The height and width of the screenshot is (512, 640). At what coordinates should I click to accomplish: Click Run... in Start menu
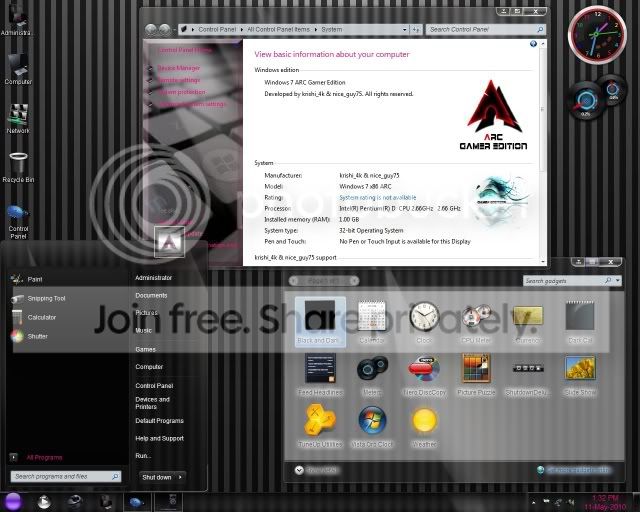coord(143,456)
